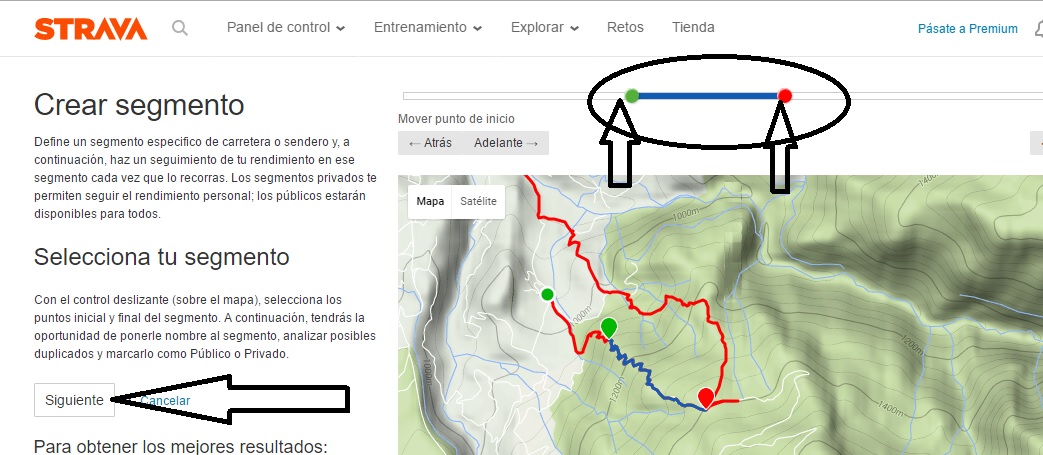
Task: Expand the Explorar menu
Action: pos(544,27)
